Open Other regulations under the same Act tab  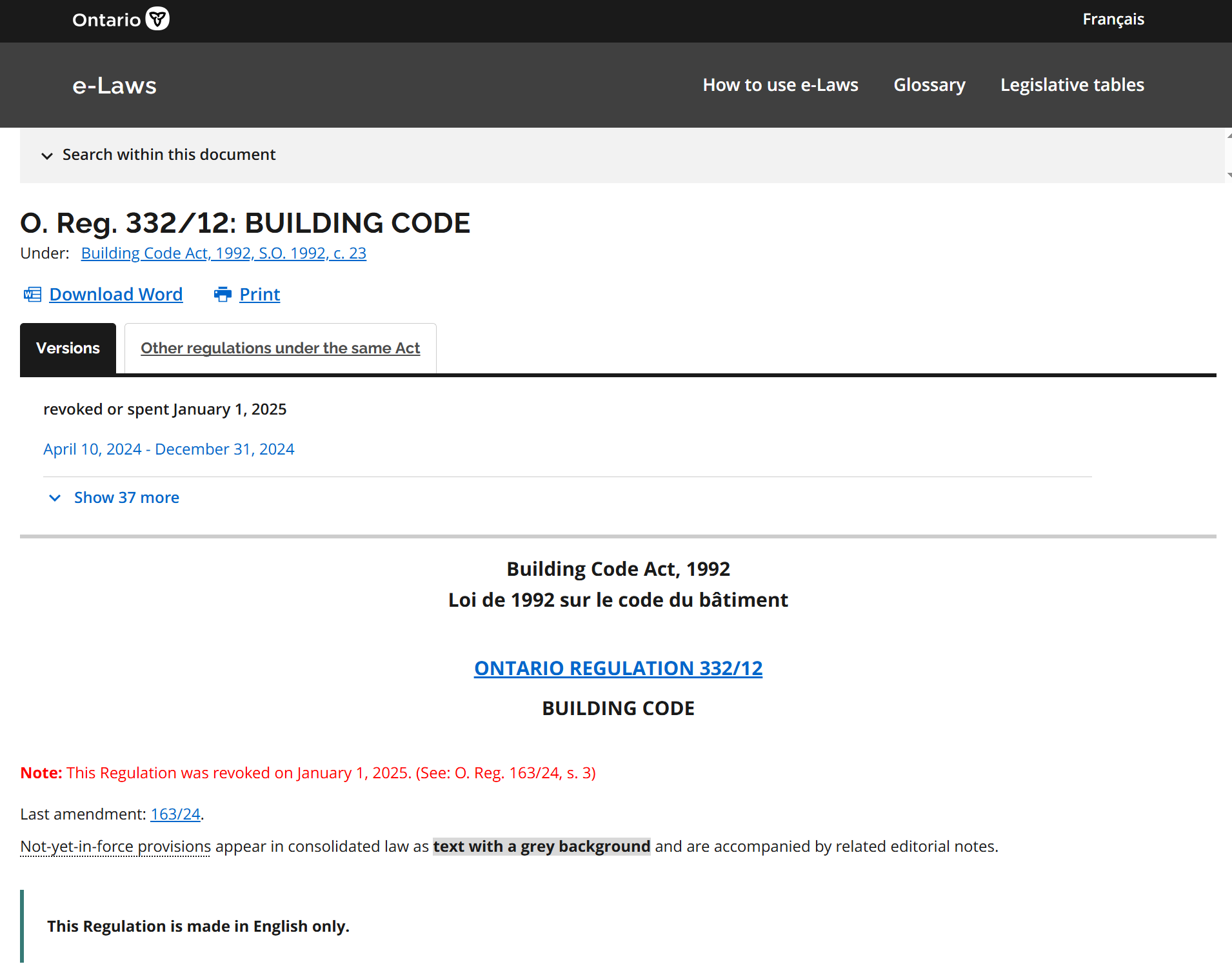tap(280, 348)
